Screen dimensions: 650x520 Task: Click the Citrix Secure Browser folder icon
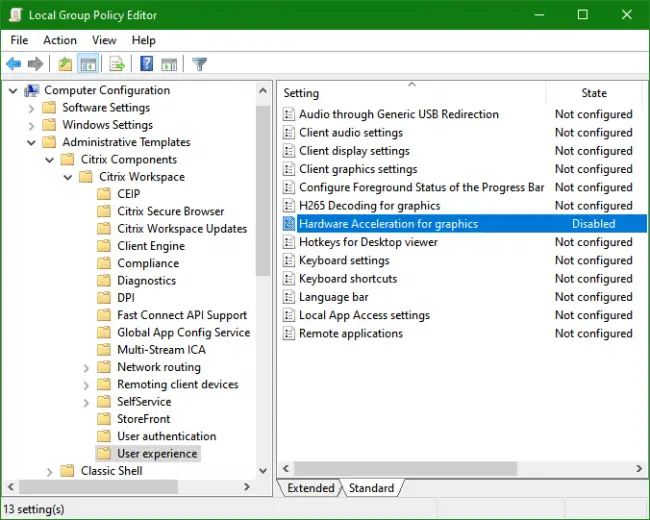pyautogui.click(x=104, y=211)
